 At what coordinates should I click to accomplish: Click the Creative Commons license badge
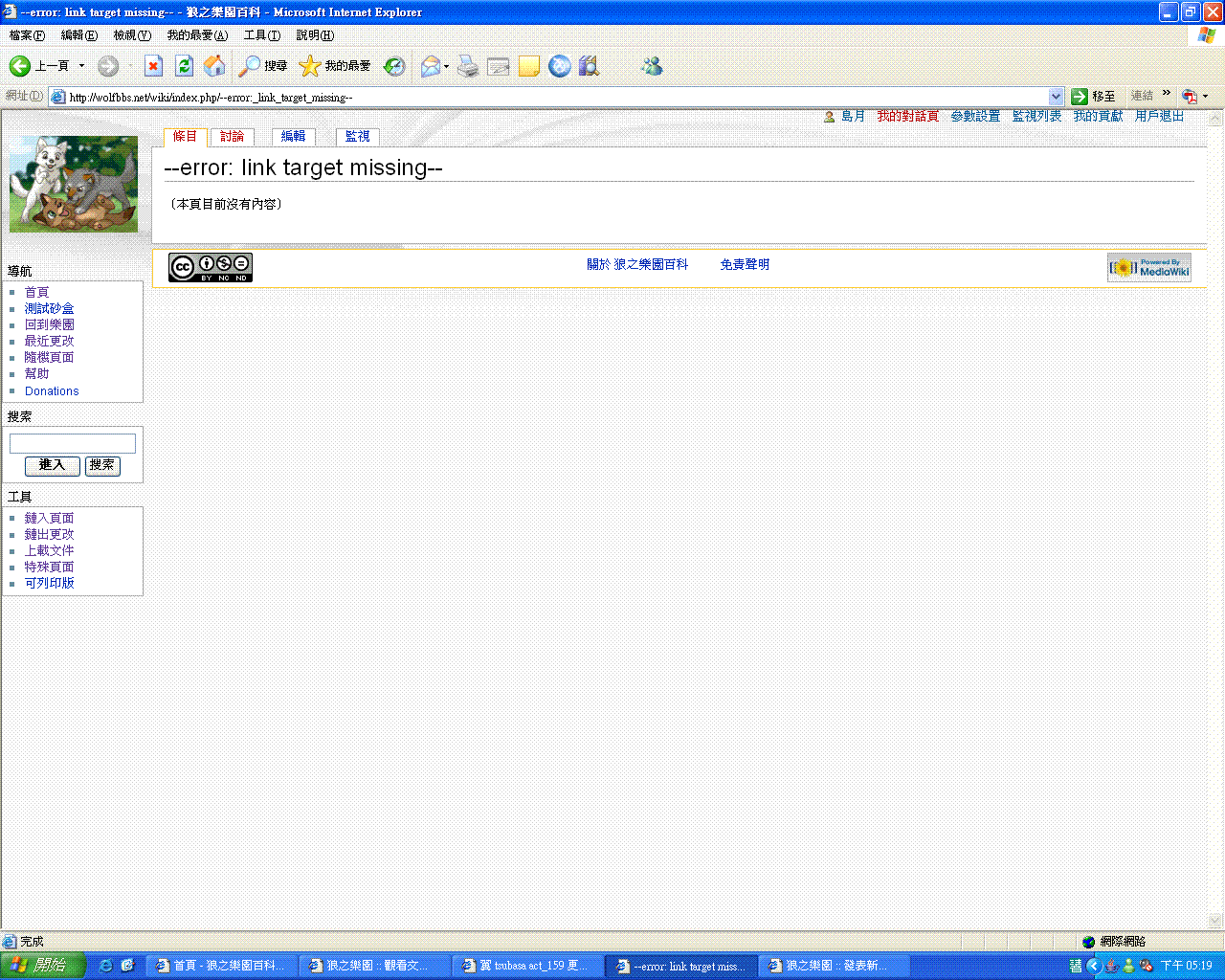tap(211, 267)
